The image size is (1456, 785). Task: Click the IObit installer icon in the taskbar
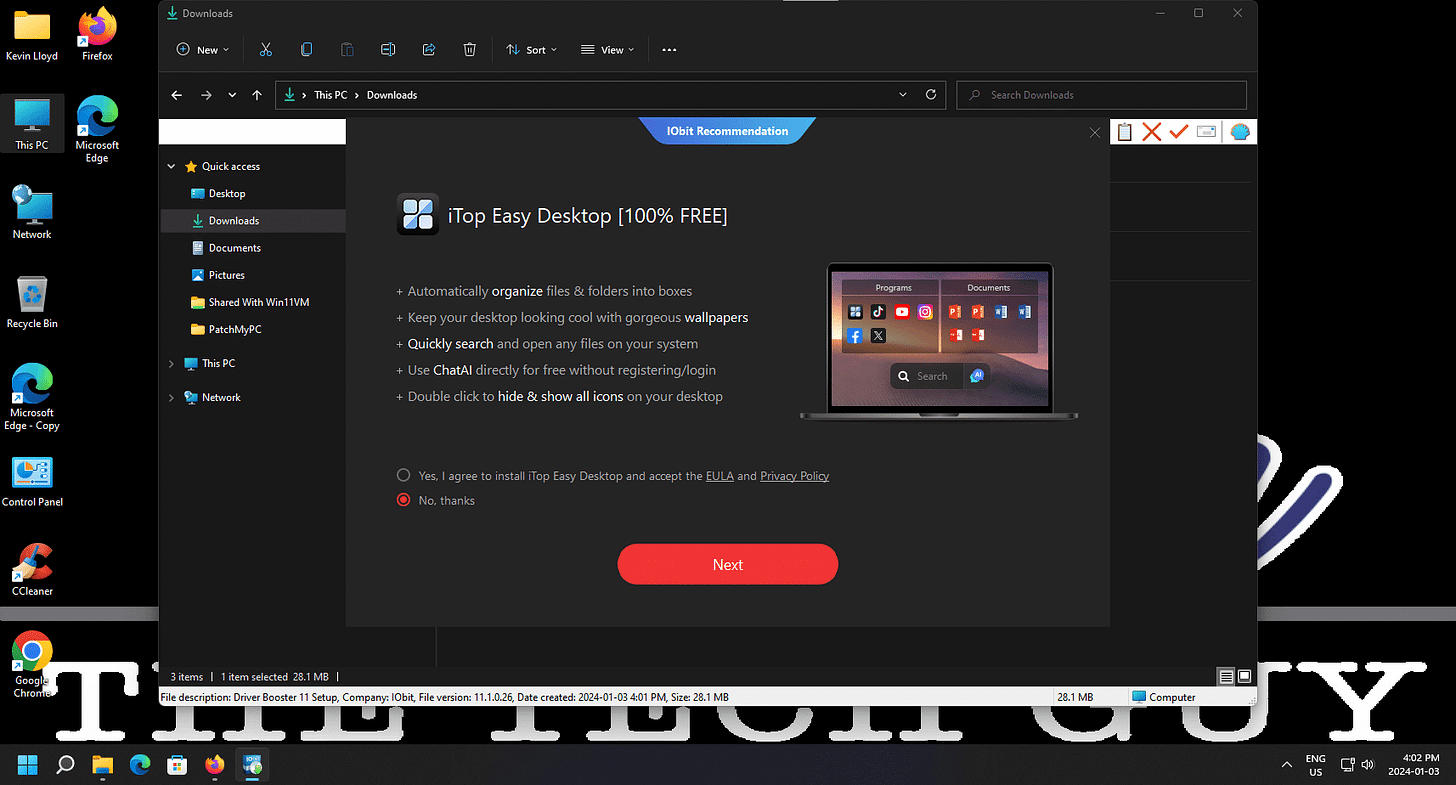[251, 765]
